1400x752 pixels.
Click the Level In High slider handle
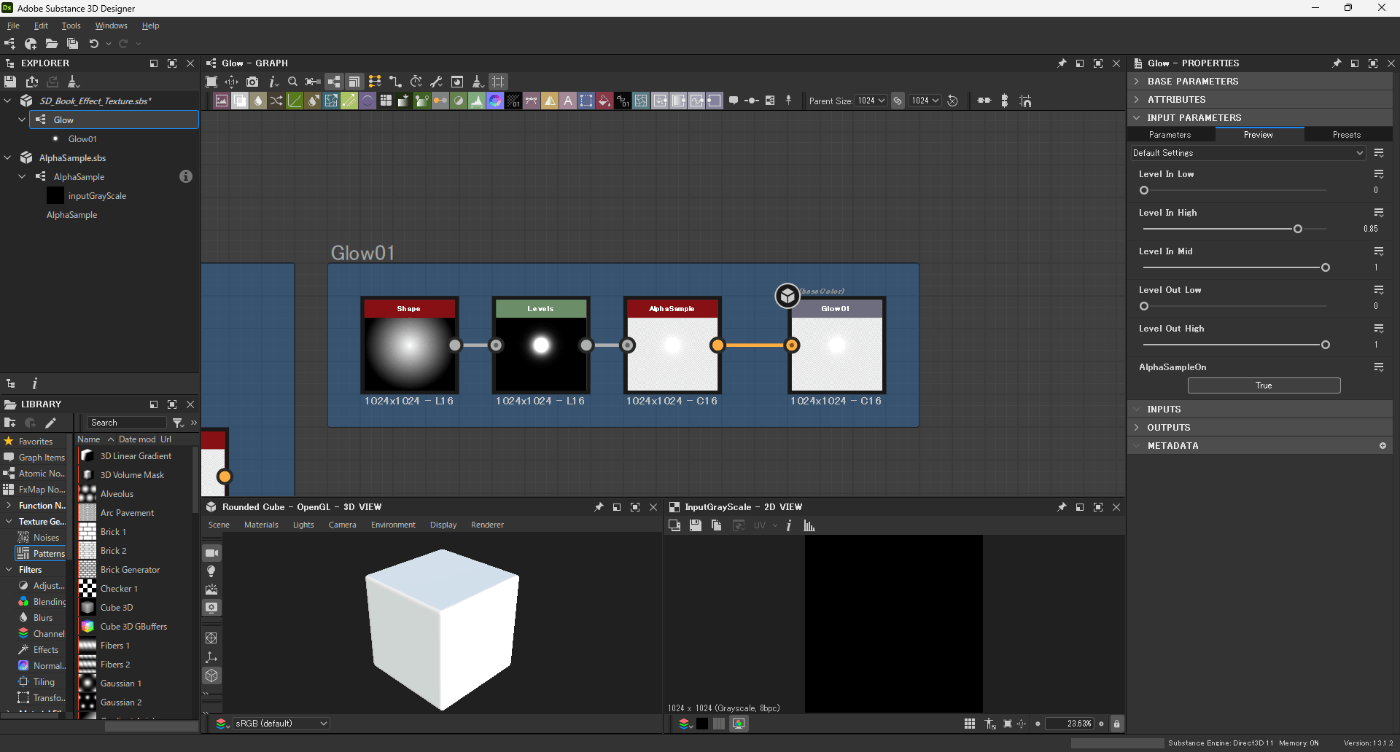click(x=1298, y=229)
